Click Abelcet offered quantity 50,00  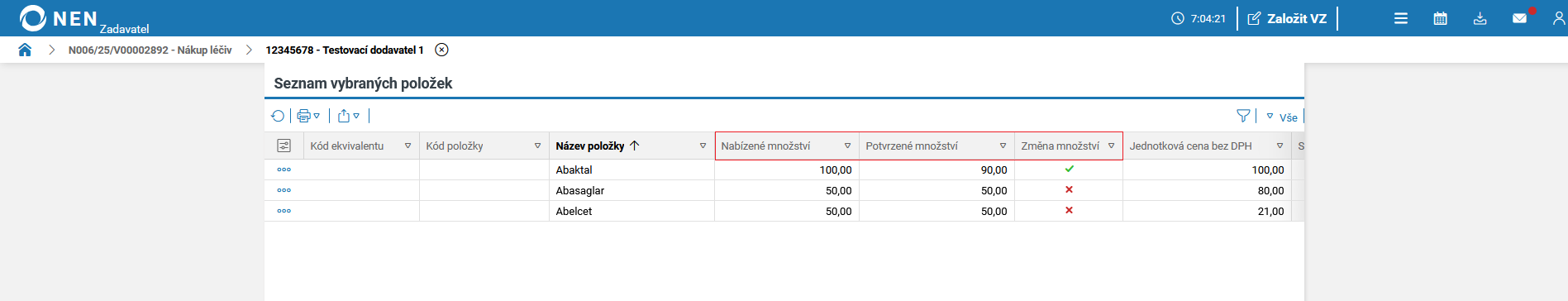839,211
